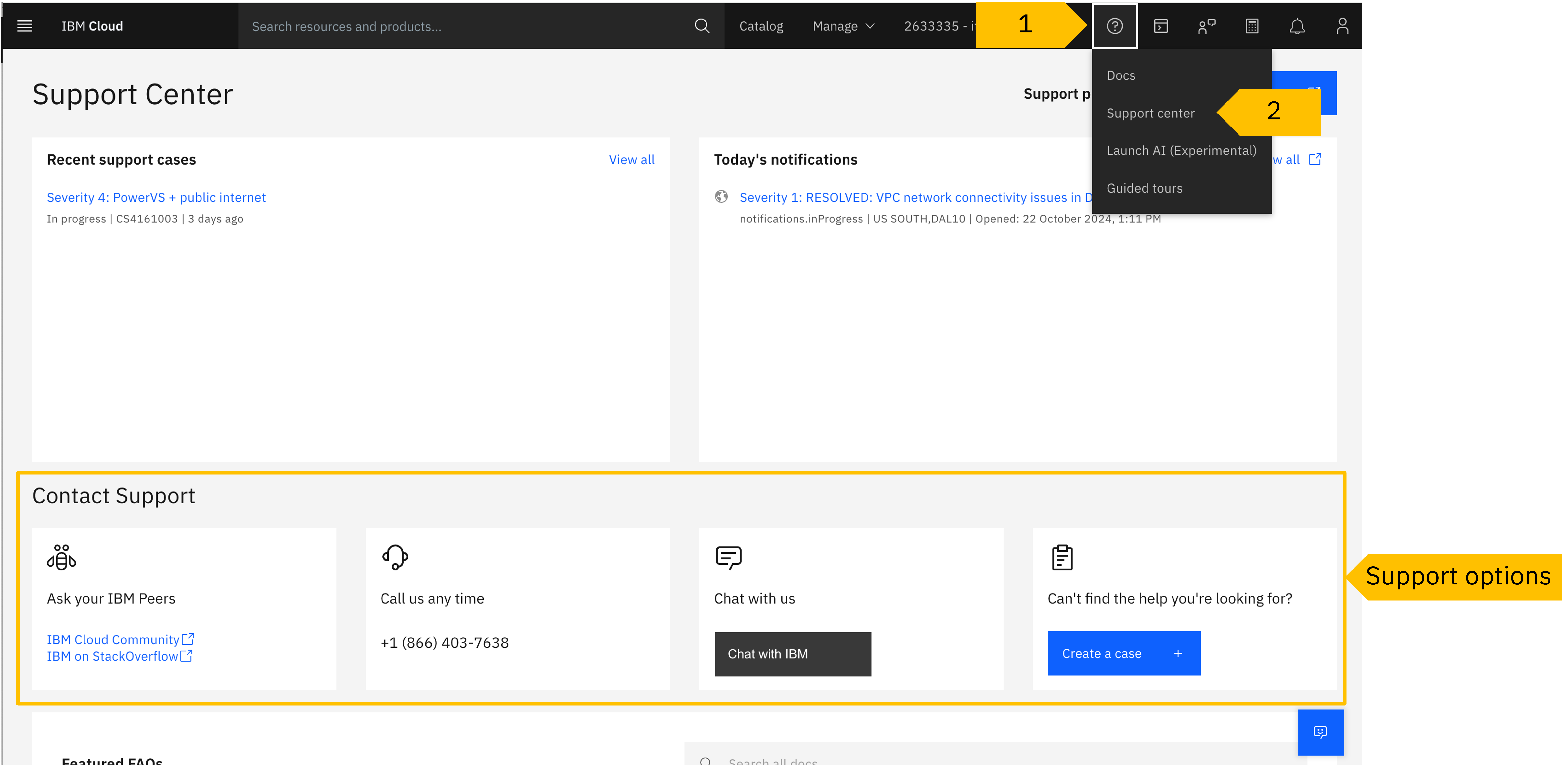Open Severity 4 PowerVS support case

(x=156, y=197)
